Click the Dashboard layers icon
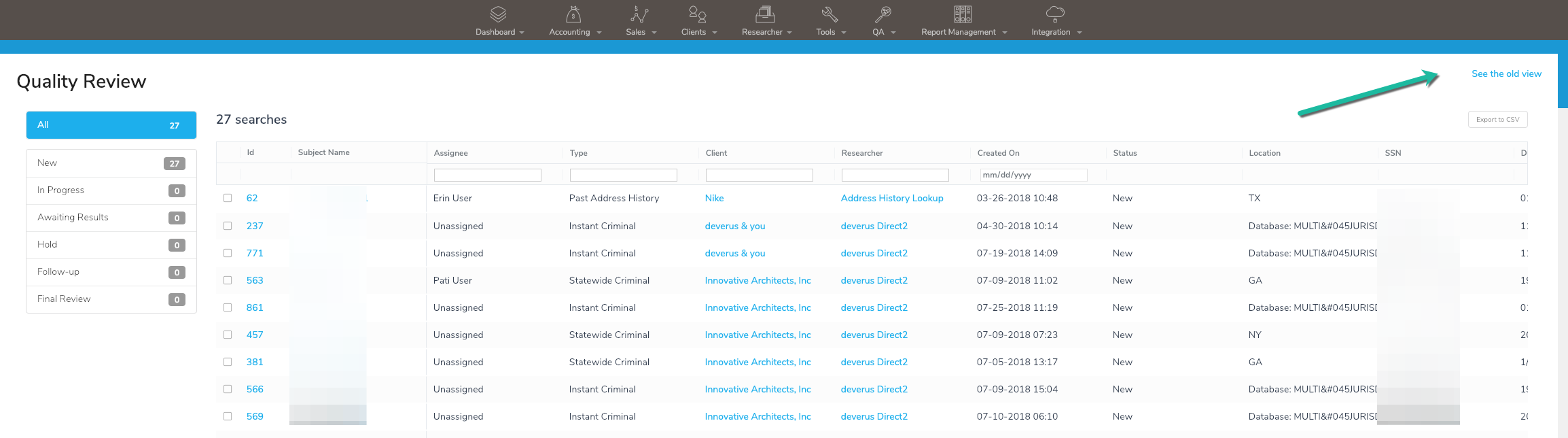 coord(499,14)
